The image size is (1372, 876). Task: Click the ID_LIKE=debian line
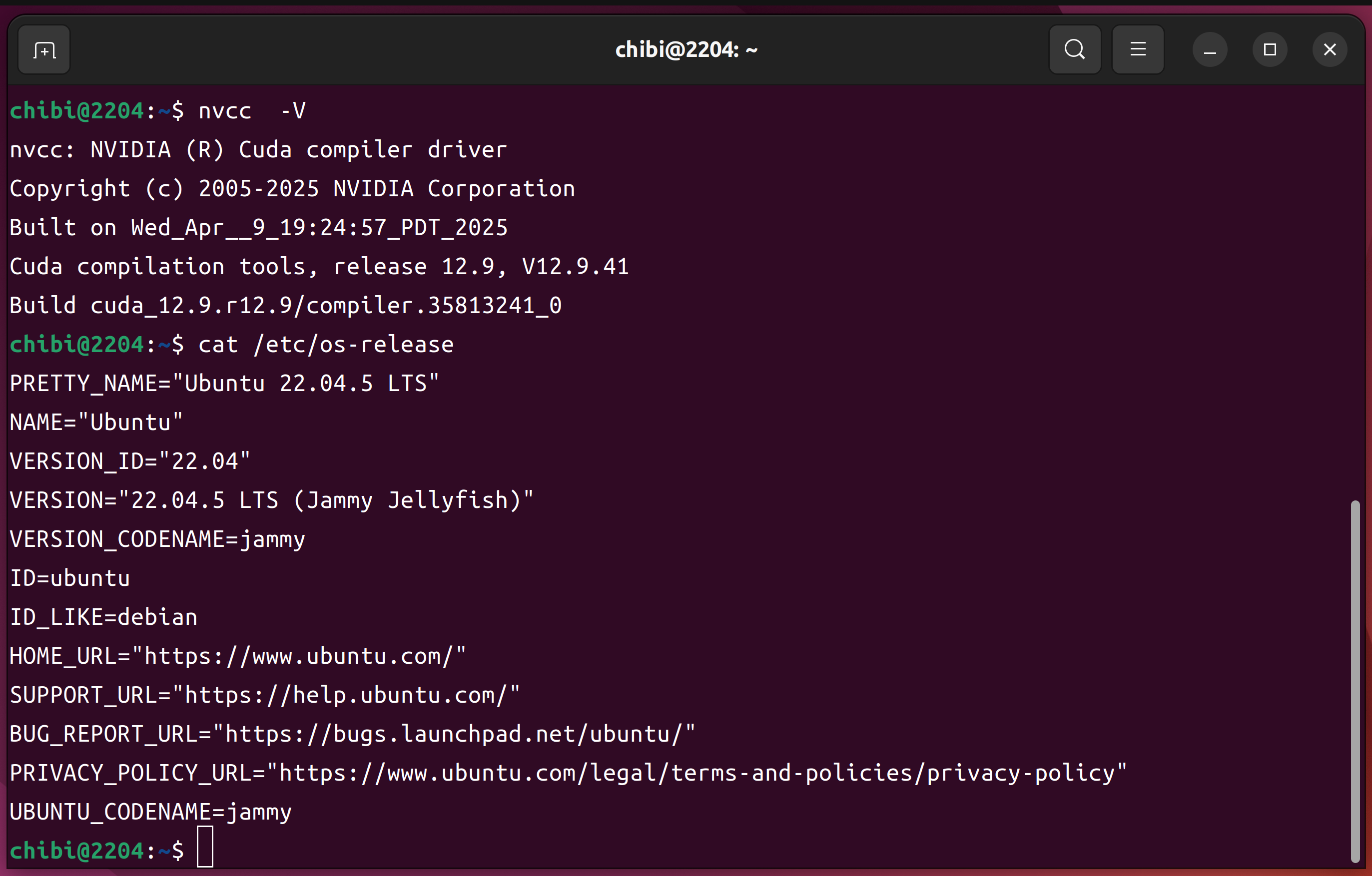point(104,617)
